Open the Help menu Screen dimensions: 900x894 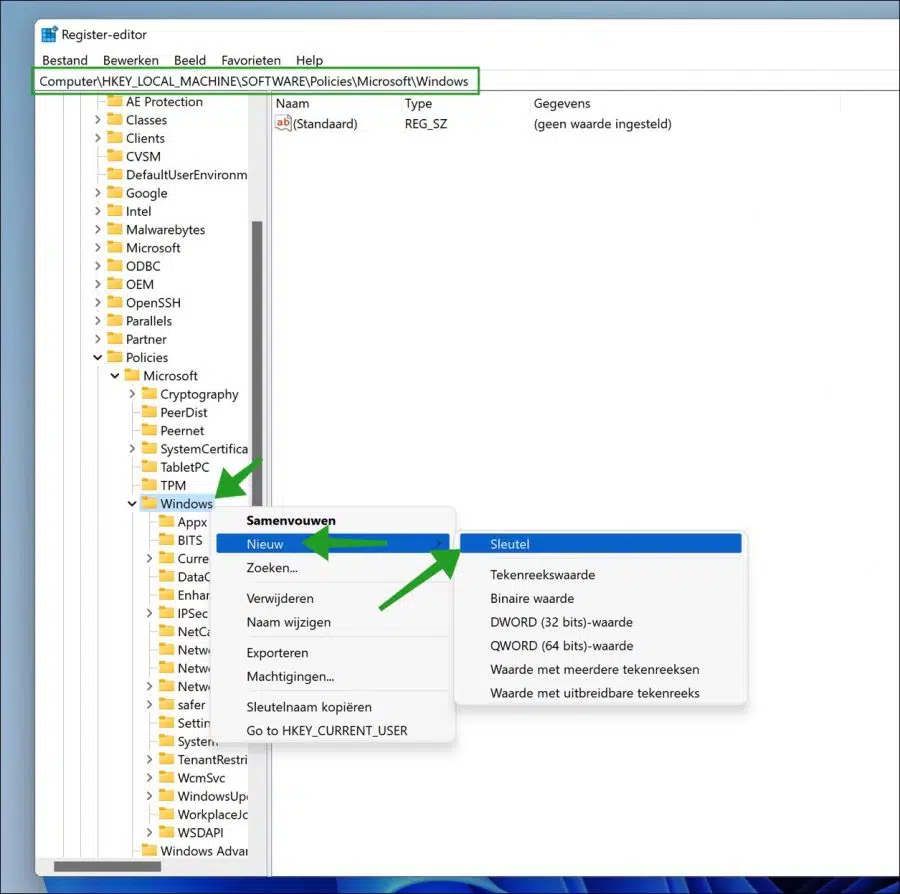coord(309,60)
